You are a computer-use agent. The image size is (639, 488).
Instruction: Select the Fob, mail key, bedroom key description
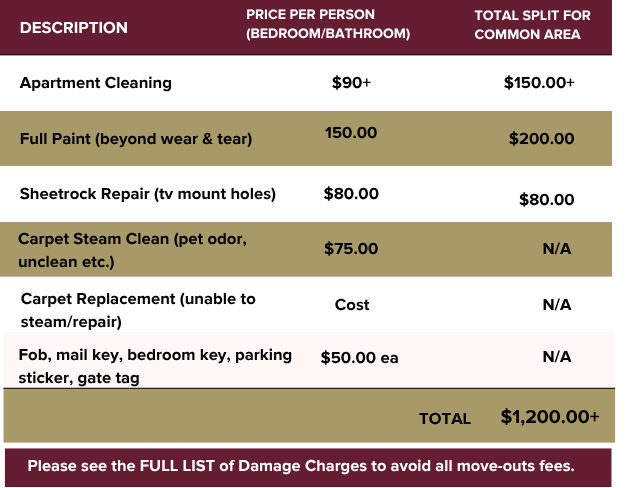click(x=140, y=366)
